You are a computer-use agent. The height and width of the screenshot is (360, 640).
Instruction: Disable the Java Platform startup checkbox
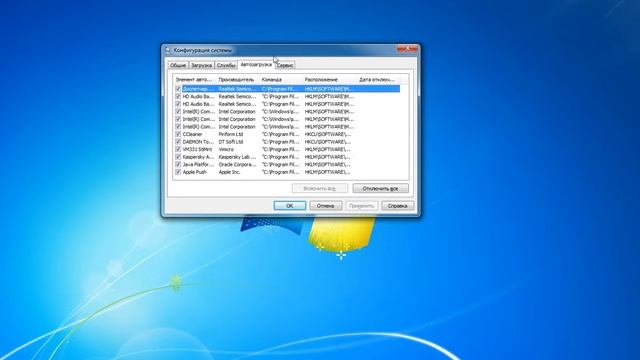(x=178, y=164)
